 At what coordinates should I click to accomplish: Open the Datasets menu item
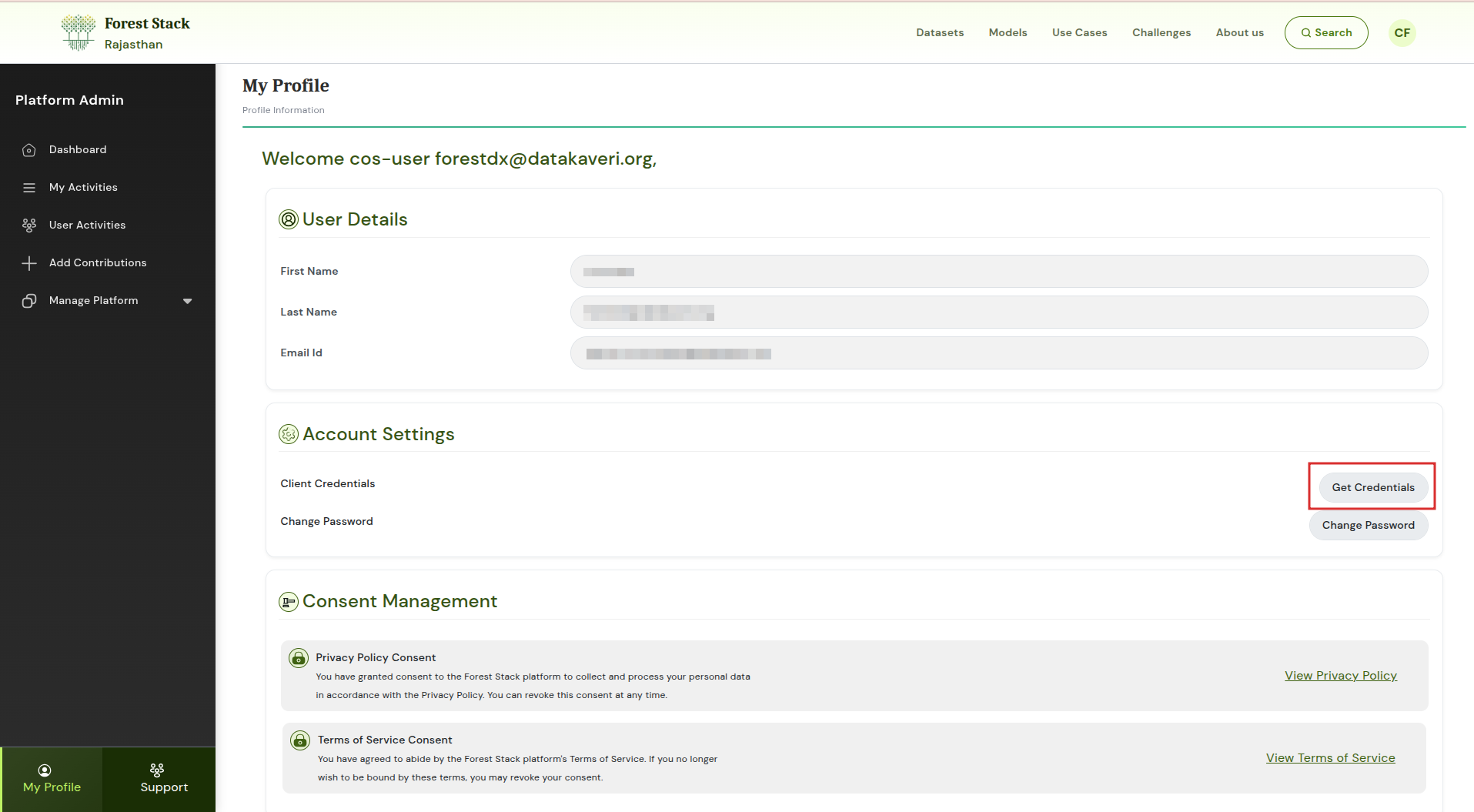coord(940,33)
